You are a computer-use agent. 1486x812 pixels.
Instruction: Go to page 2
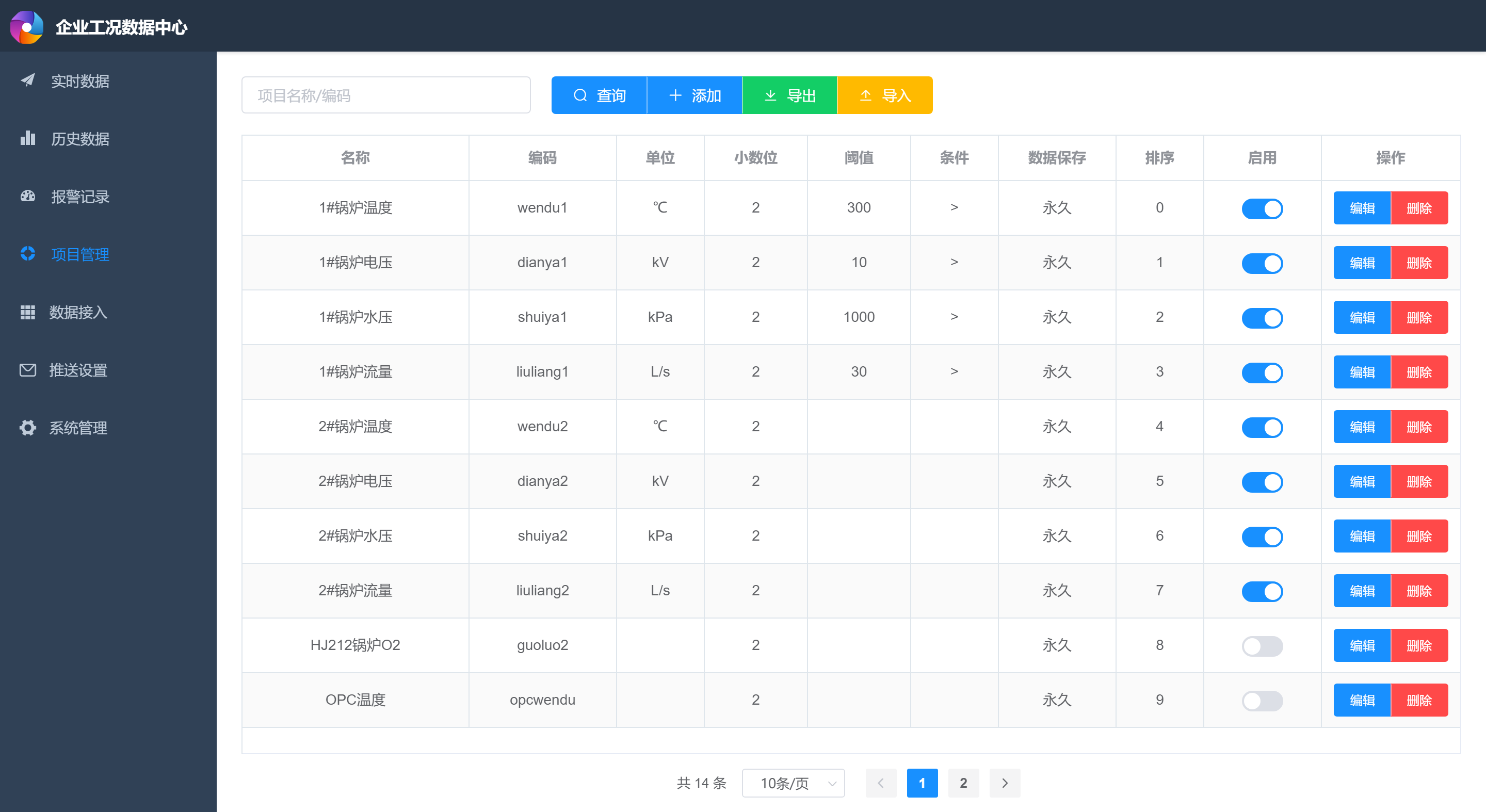[x=963, y=783]
